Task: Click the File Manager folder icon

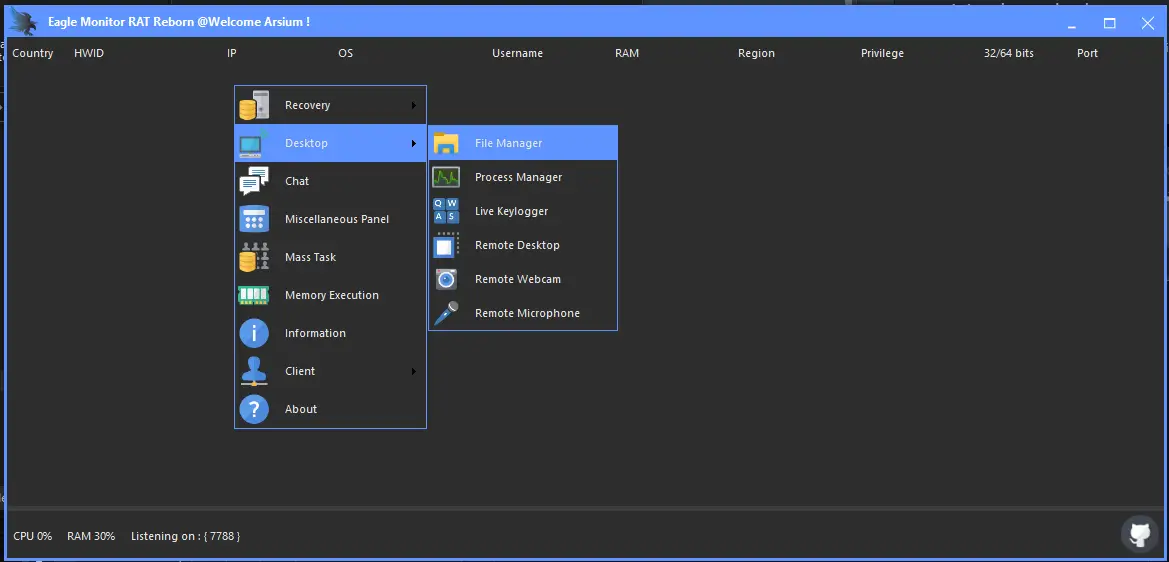Action: (x=446, y=143)
